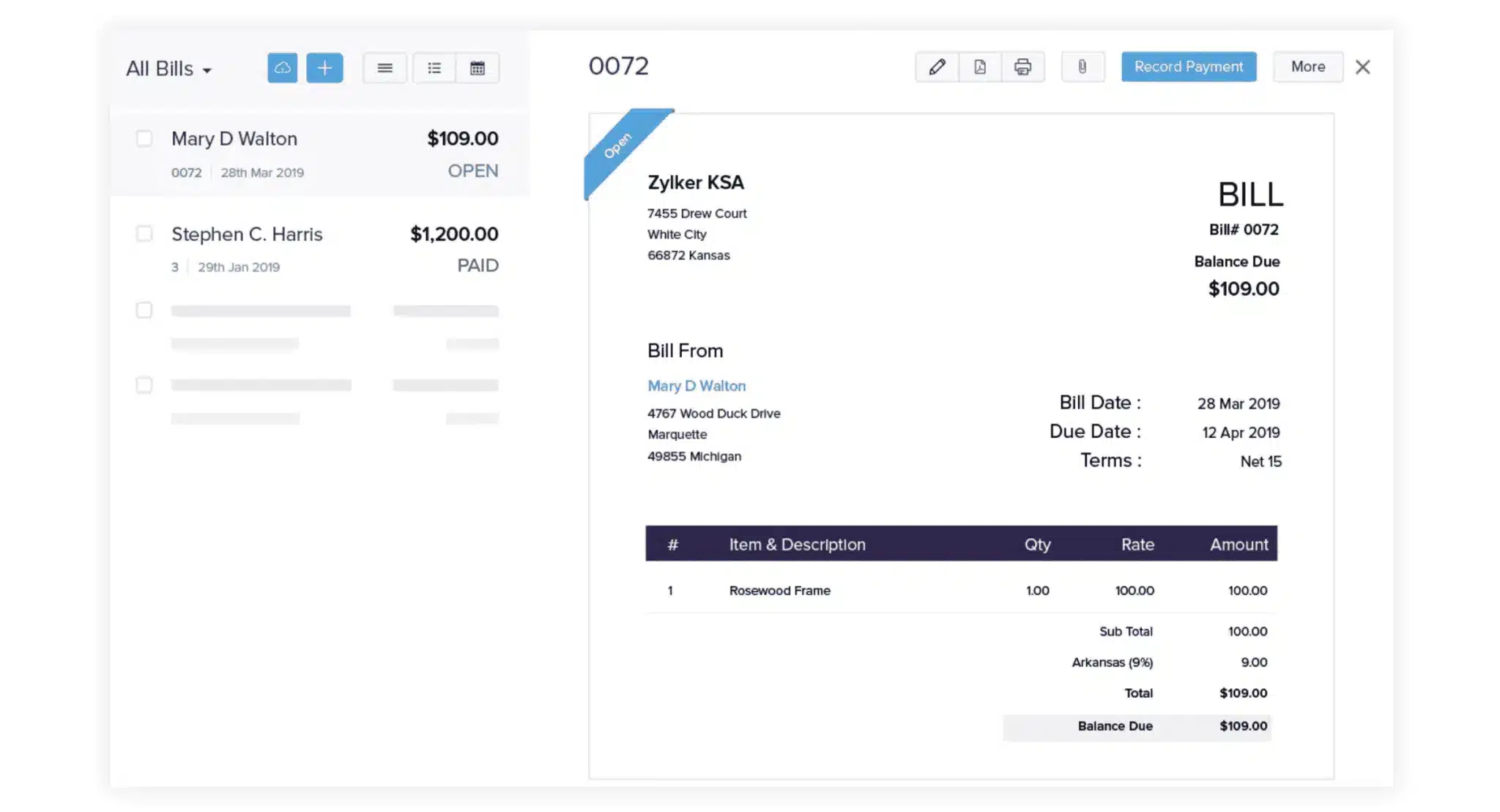The image size is (1500, 812).
Task: Attach a file with paperclip icon
Action: 1083,67
